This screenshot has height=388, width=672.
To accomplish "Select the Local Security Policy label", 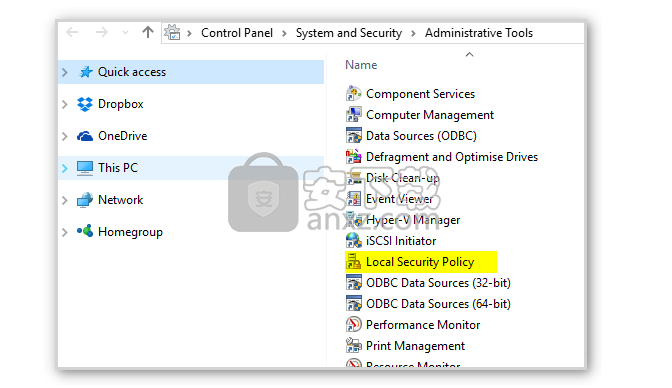I will (x=420, y=262).
